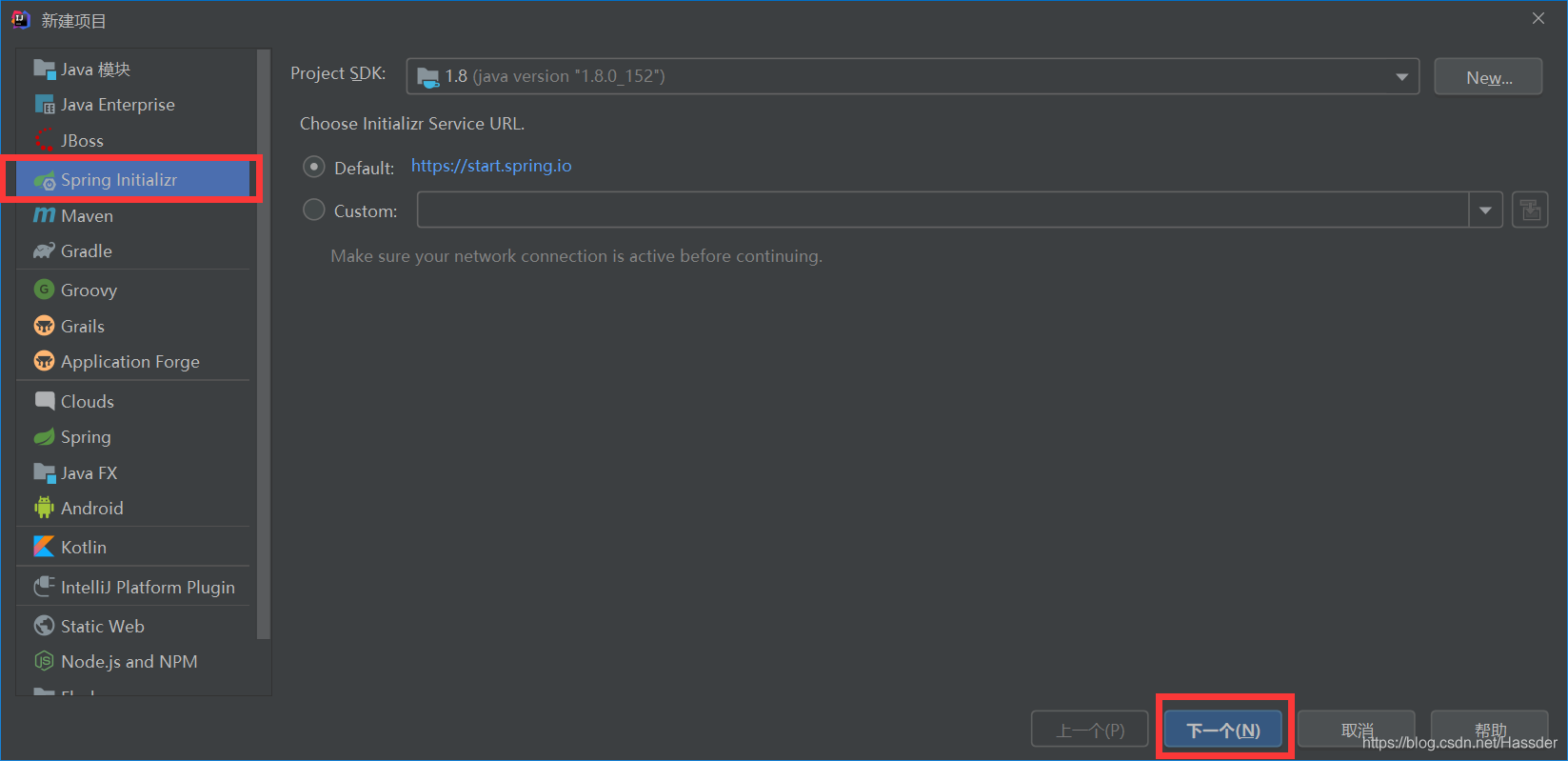Click the Java FX folder icon
1568x761 pixels.
(x=44, y=472)
